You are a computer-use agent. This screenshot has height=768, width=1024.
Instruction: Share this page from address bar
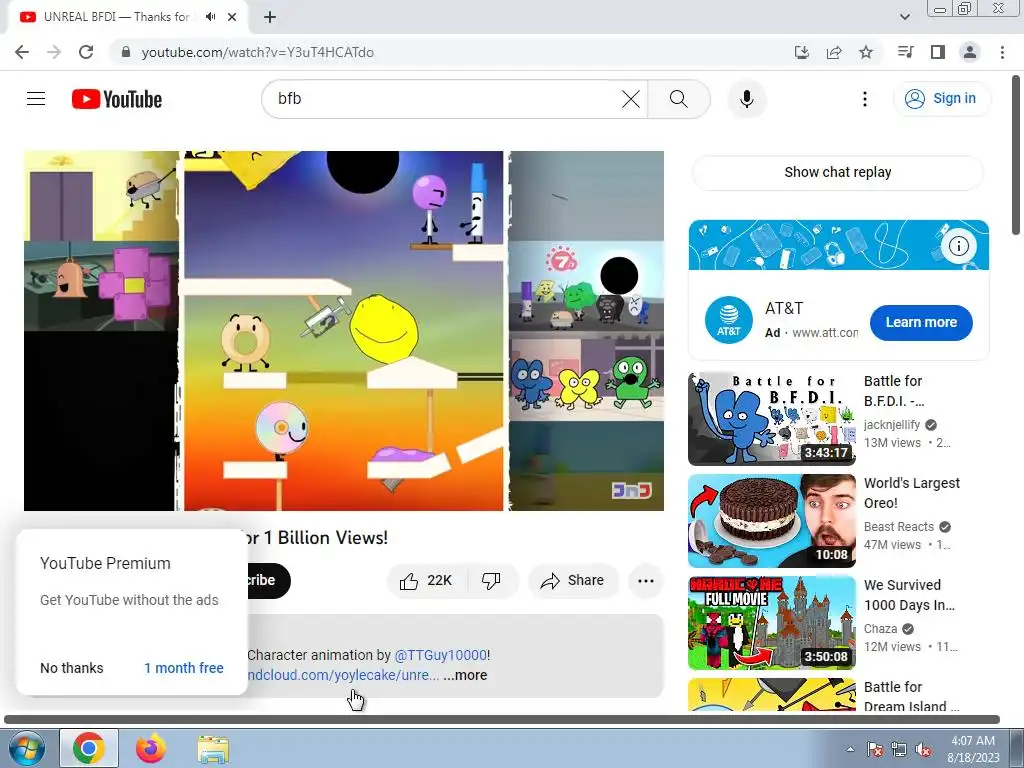pos(833,52)
